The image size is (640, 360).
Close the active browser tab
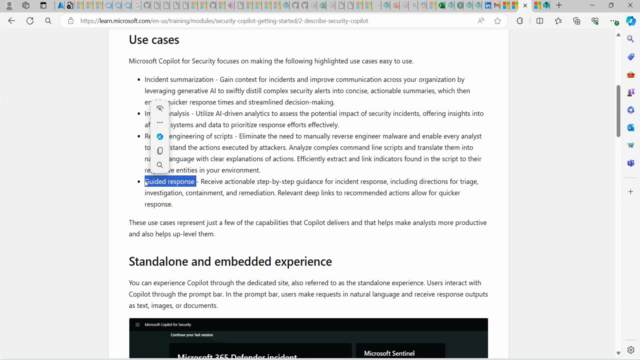(x=525, y=5)
